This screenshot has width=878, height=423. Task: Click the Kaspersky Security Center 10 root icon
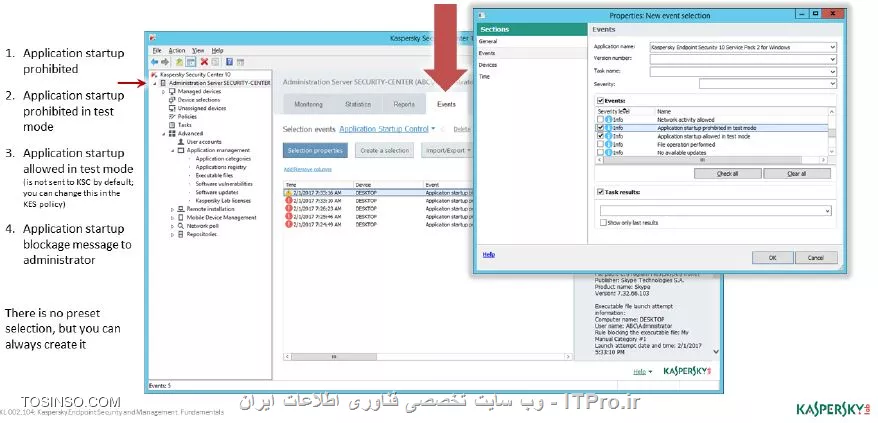pos(154,75)
